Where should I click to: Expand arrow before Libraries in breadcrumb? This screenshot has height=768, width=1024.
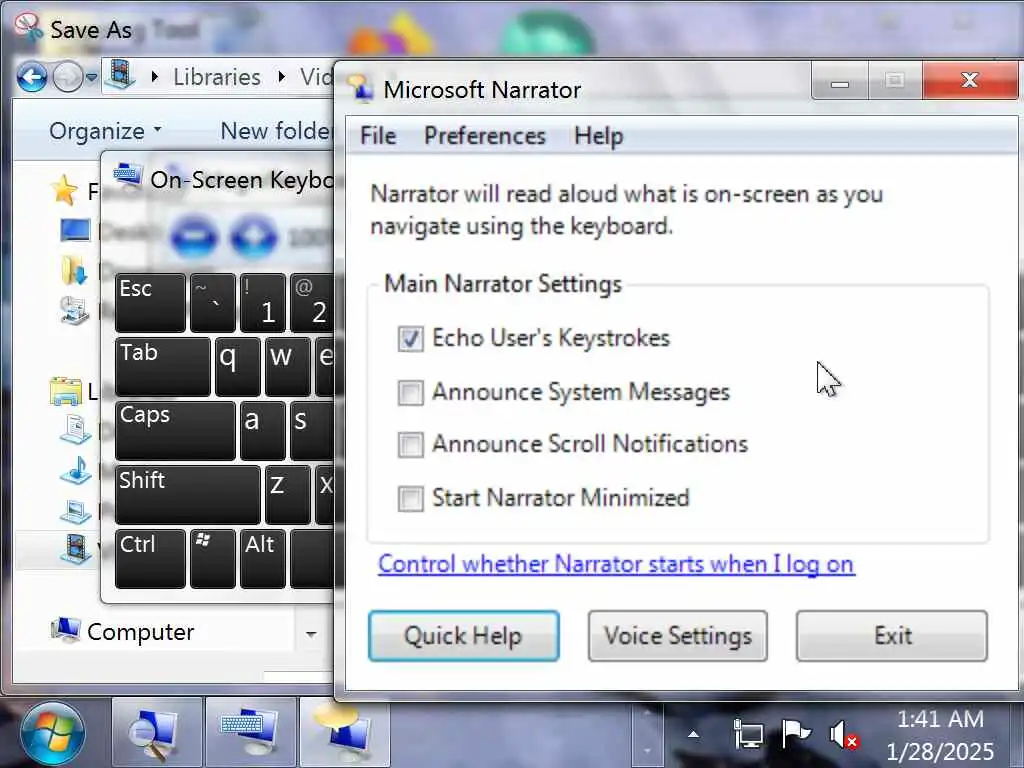pos(155,77)
